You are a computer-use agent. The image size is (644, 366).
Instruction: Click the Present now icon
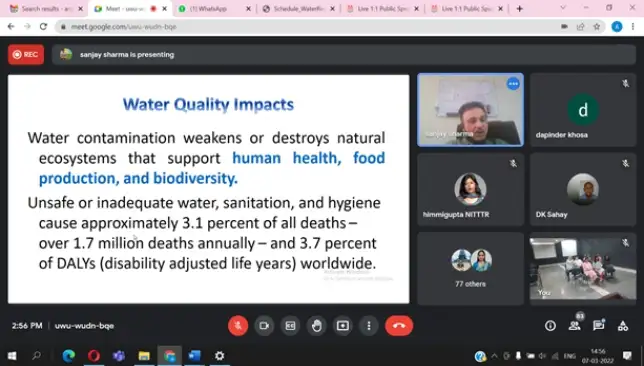pos(343,326)
